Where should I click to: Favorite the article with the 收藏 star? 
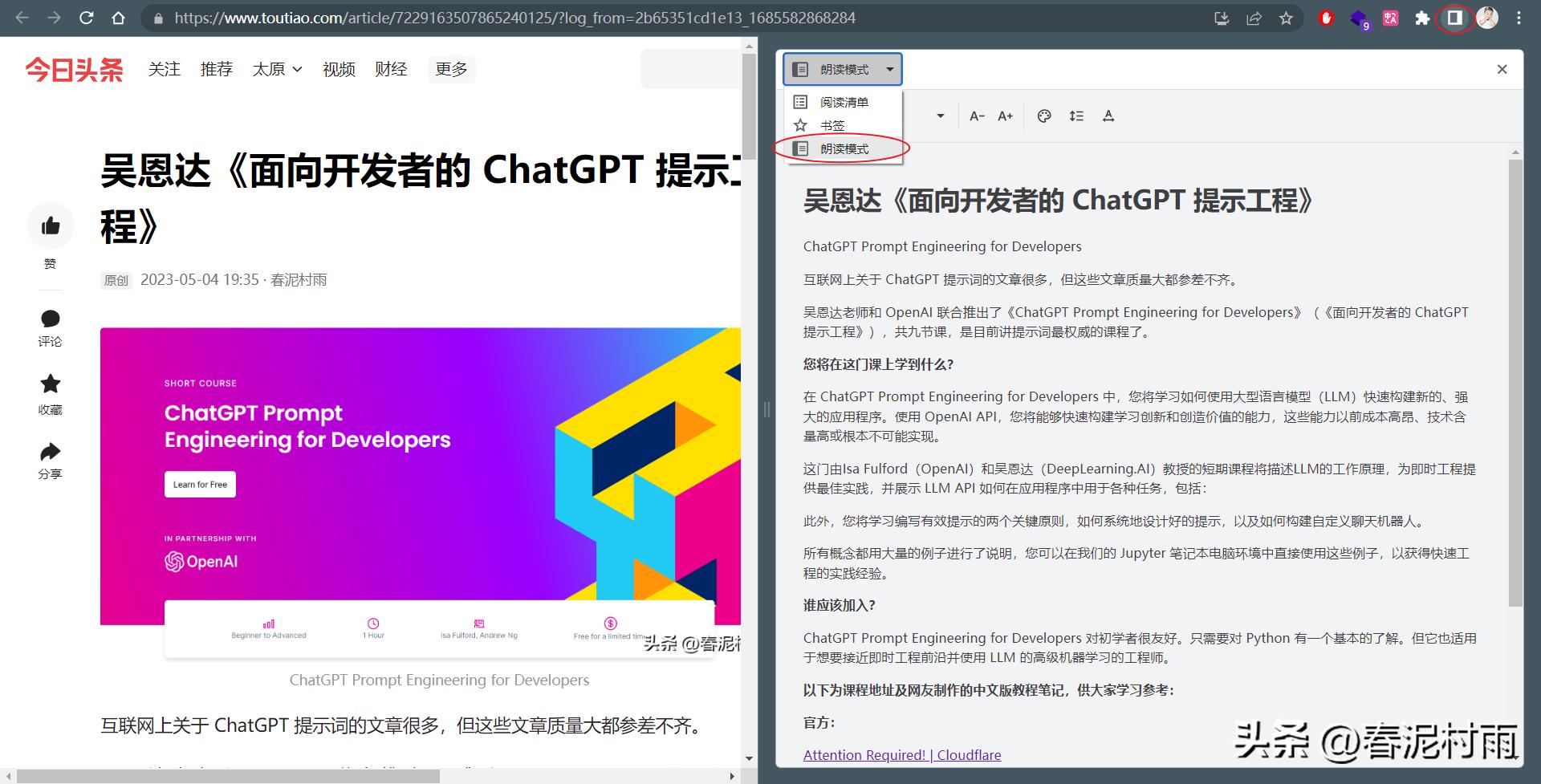50,384
